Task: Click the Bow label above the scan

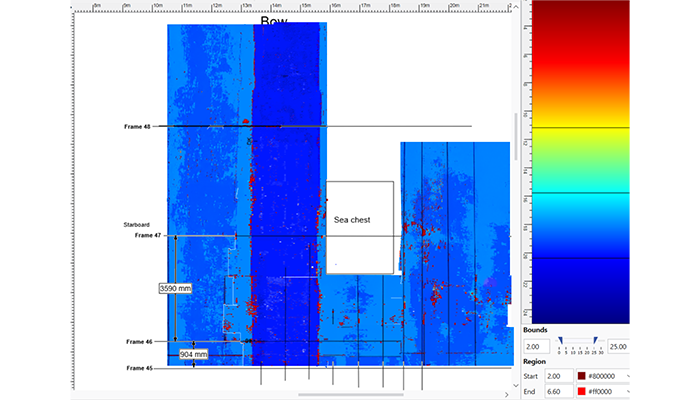Action: coord(274,21)
